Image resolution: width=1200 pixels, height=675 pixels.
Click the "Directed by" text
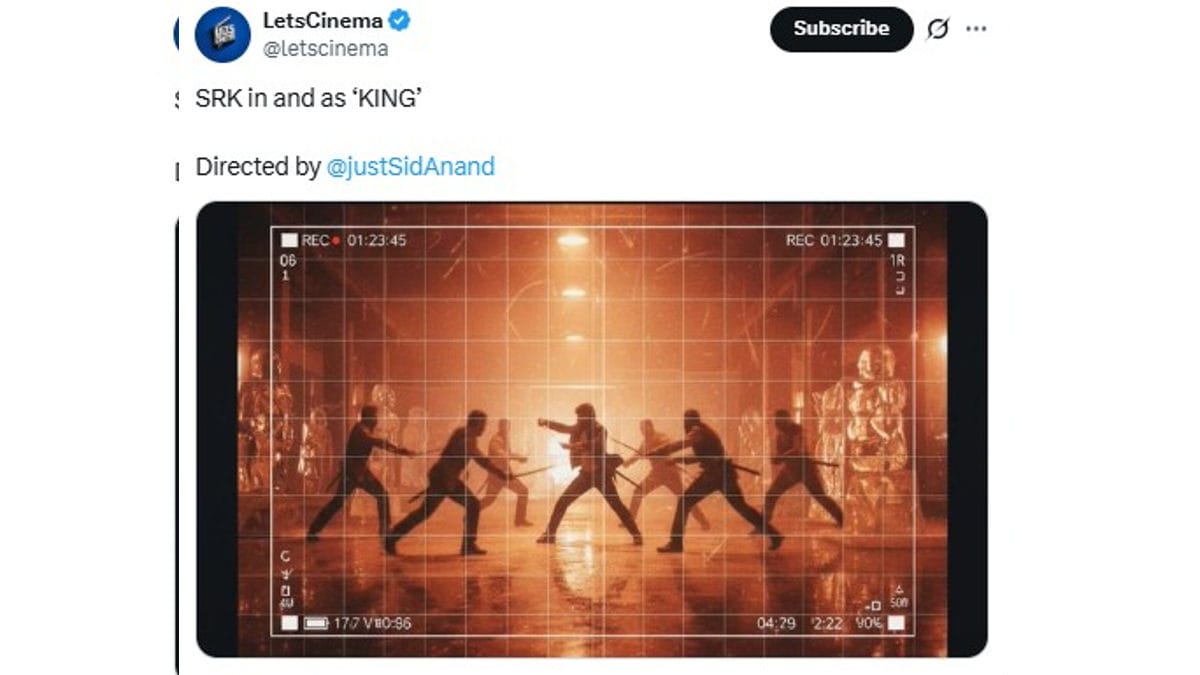pos(258,167)
